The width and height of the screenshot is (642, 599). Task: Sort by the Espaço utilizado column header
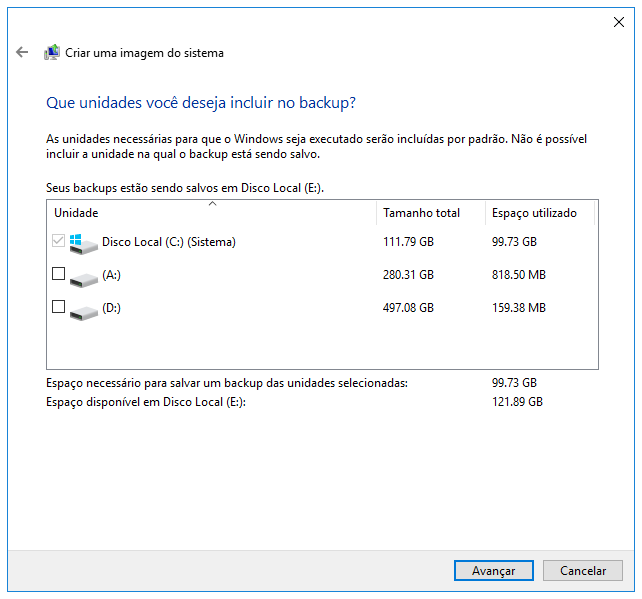(540, 213)
